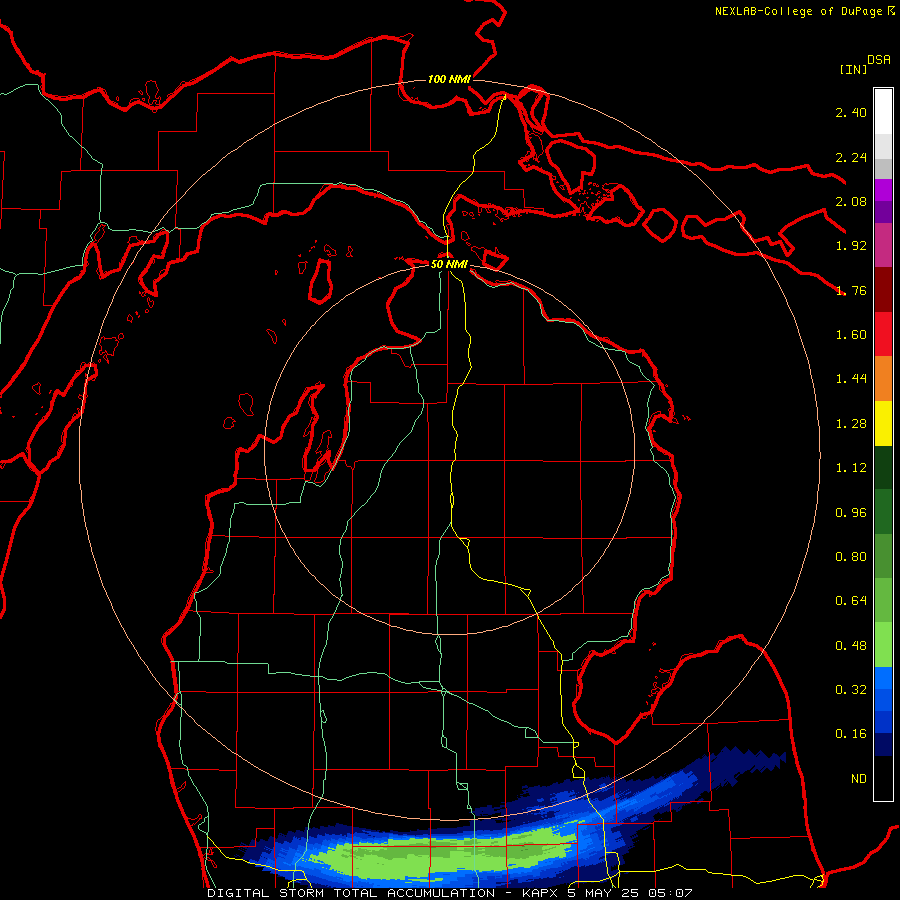Click the 2.08 legend value

[x=851, y=201]
